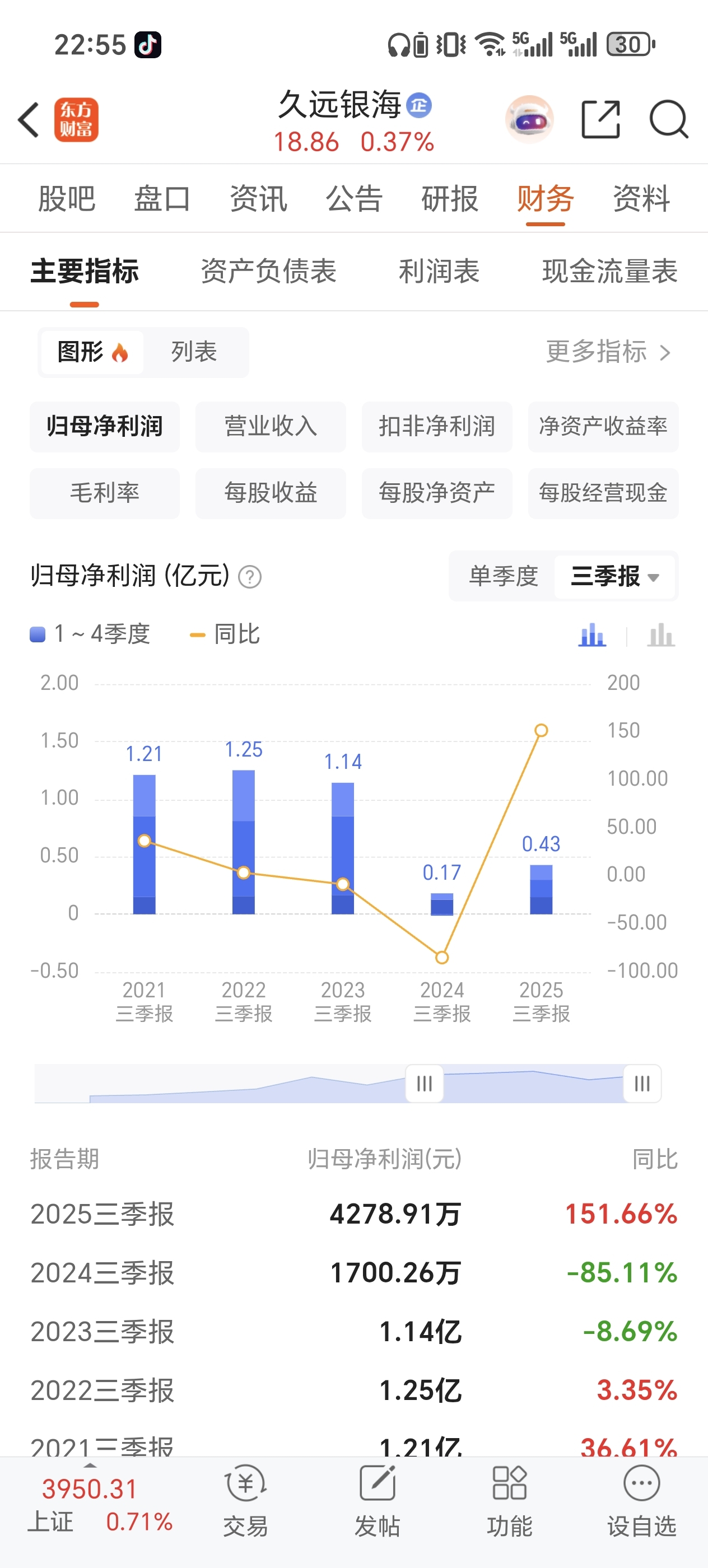Screen dimensions: 708x1568
Task: Tap the -8.69% year-over-year value
Action: [630, 1331]
